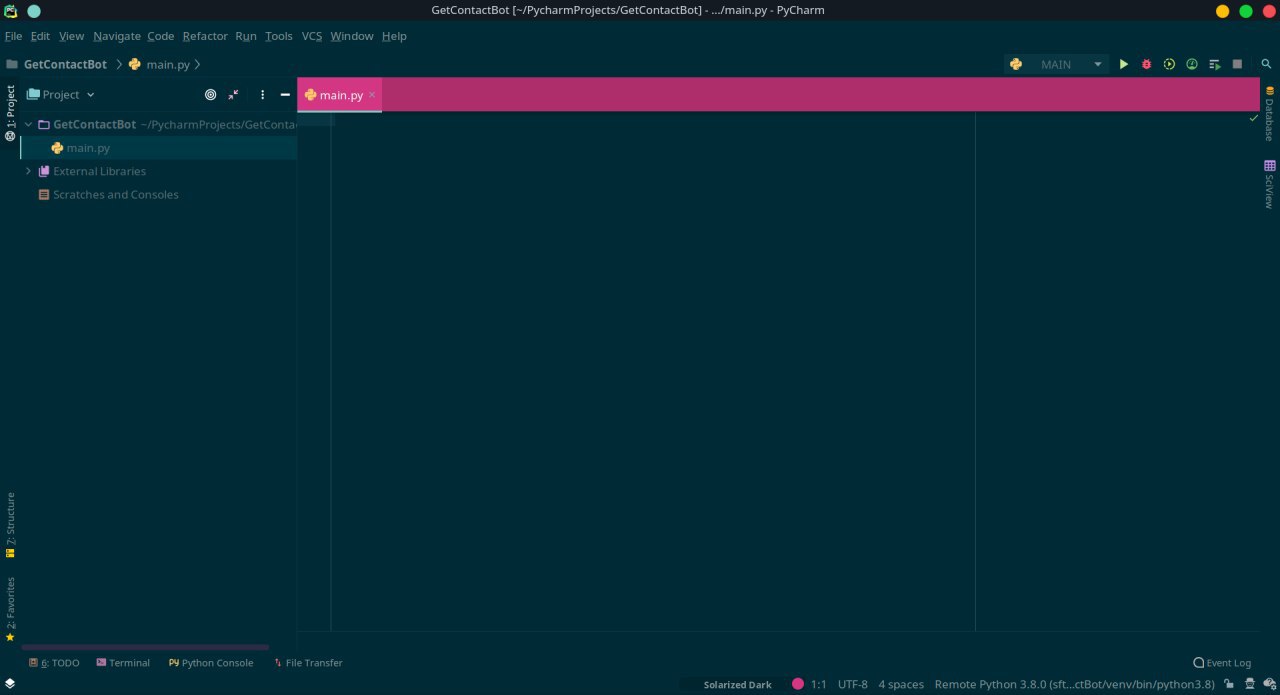
Task: Open the Database tool window
Action: 1269,113
